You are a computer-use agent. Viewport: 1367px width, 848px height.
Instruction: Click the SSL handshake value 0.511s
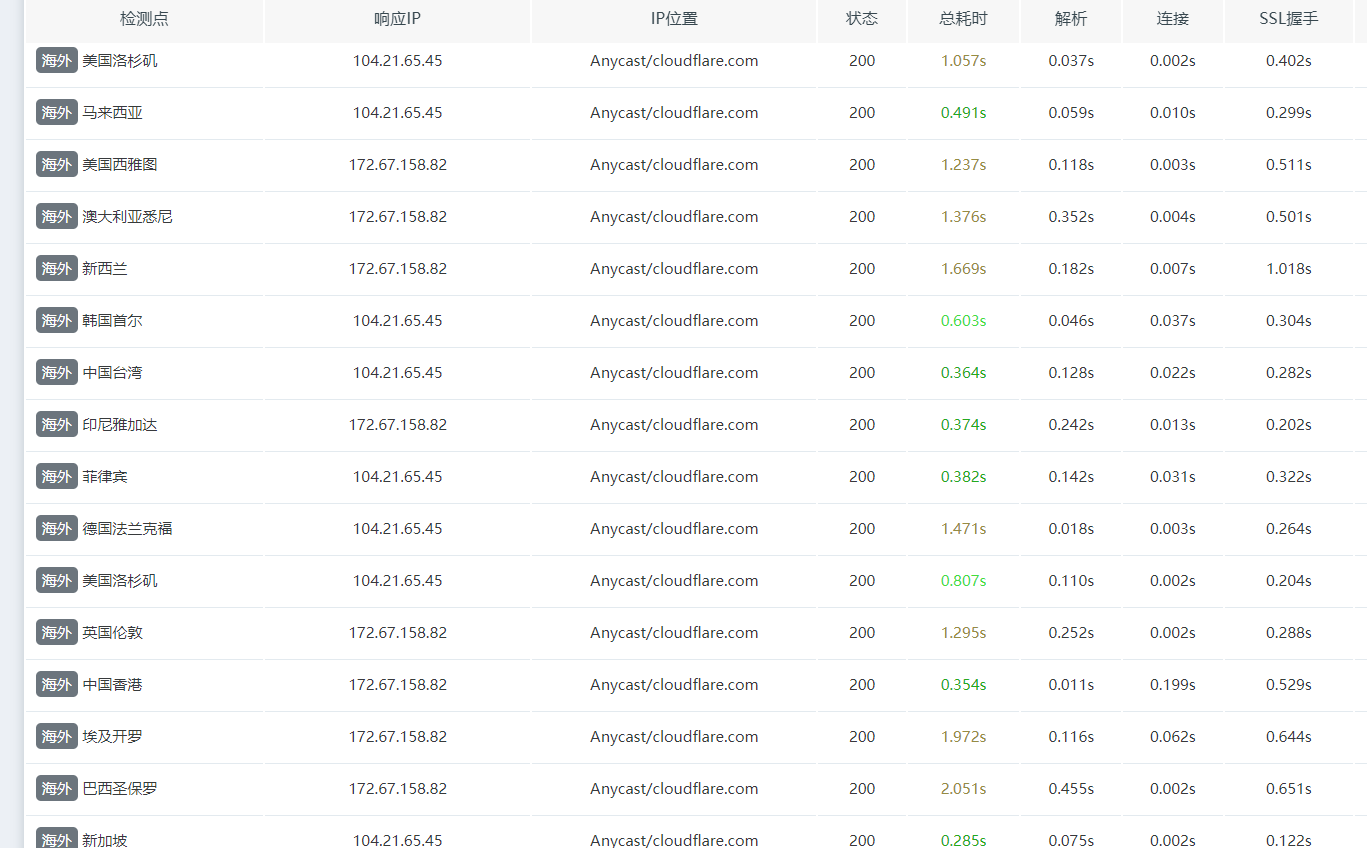tap(1289, 165)
